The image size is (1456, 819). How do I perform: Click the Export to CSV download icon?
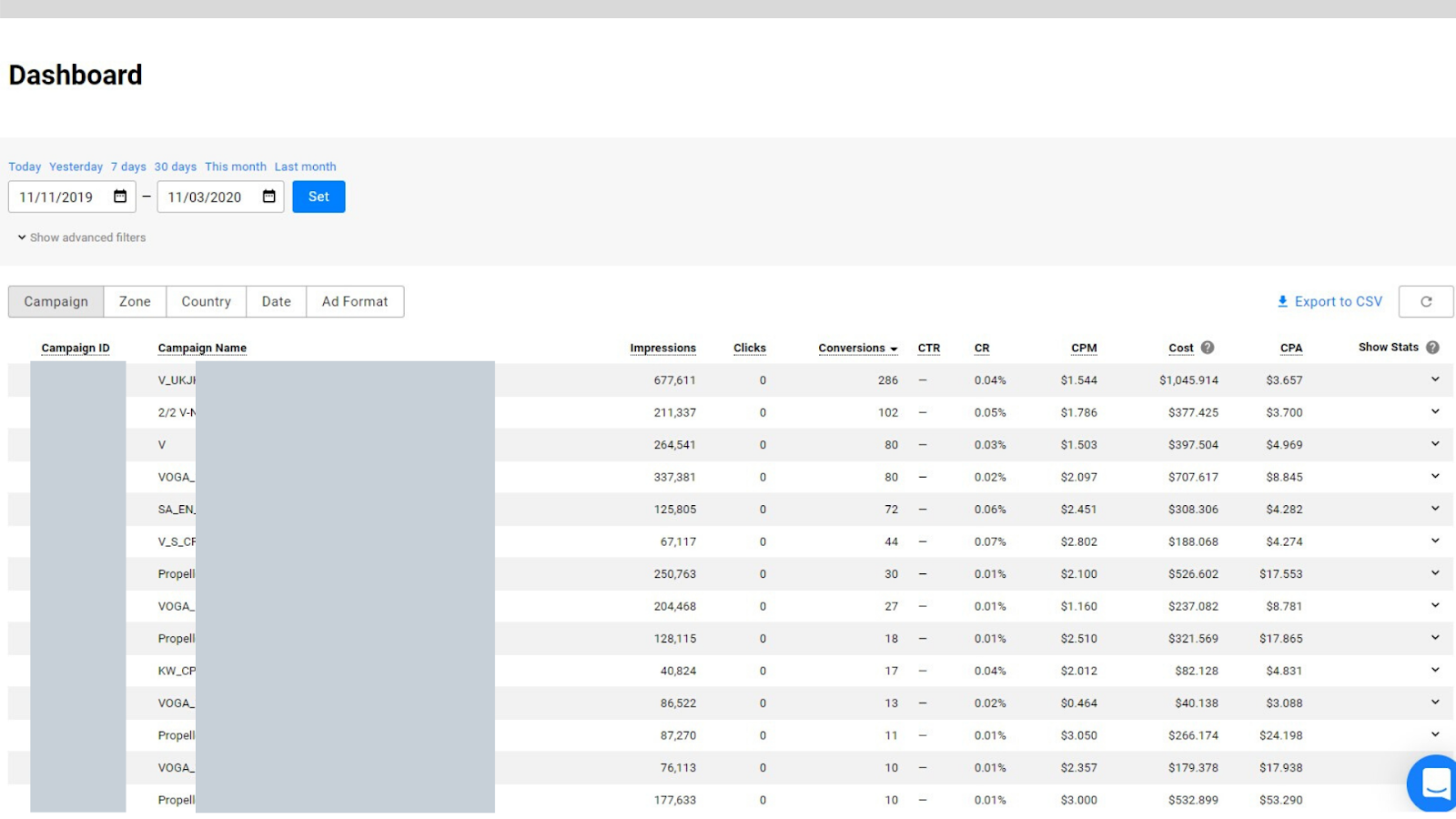pos(1282,302)
